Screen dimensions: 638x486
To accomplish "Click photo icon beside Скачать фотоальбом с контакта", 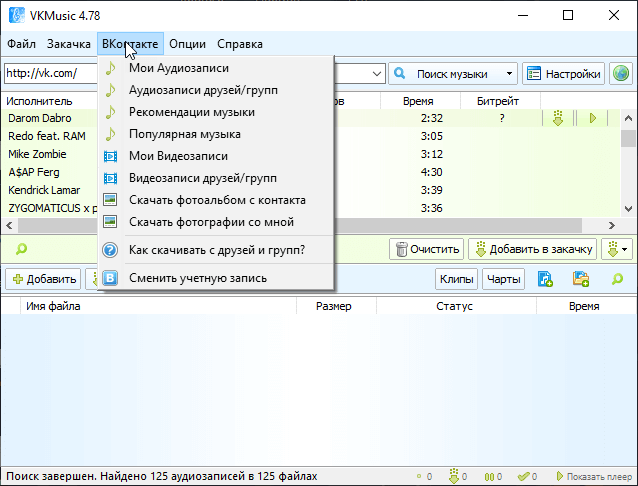I will [110, 199].
